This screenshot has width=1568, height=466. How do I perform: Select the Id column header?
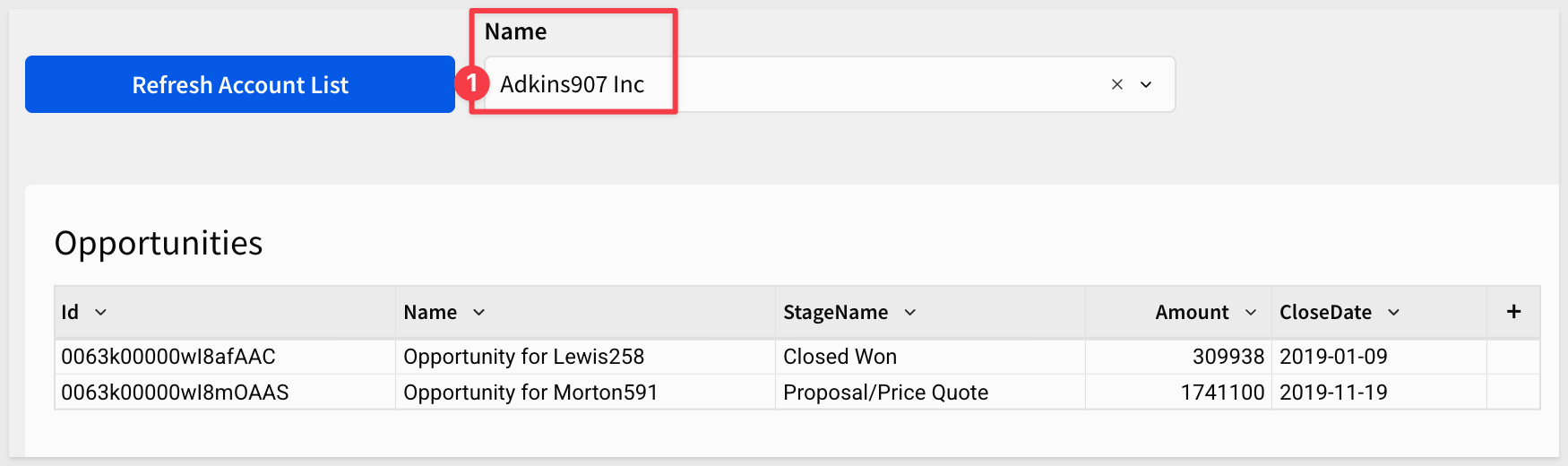[x=70, y=312]
